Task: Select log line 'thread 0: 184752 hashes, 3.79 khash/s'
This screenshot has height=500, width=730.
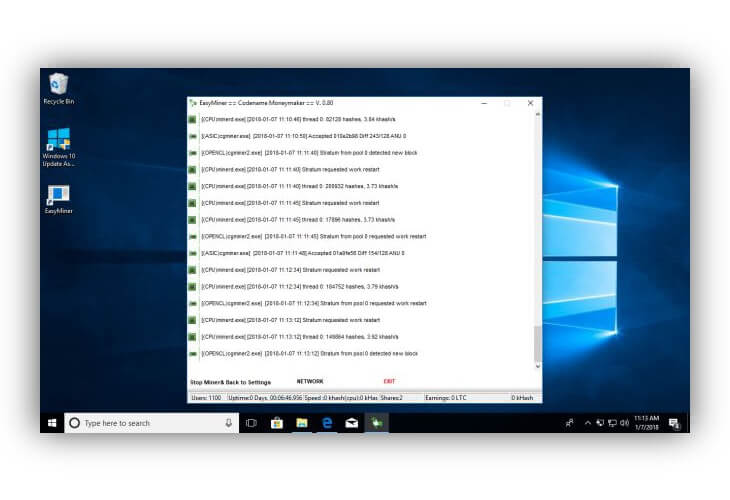Action: pyautogui.click(x=299, y=287)
